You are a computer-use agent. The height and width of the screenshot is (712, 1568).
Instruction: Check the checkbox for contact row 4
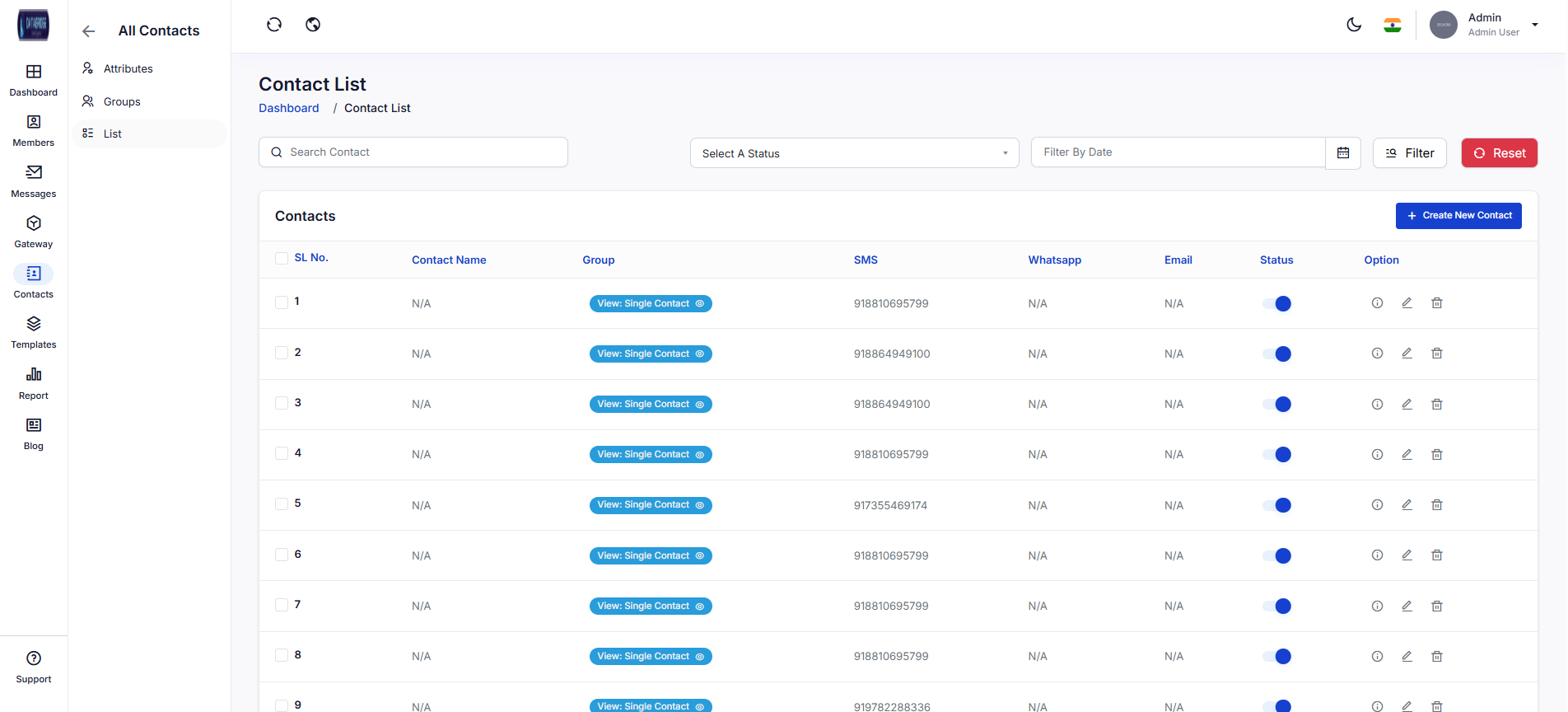pos(282,454)
